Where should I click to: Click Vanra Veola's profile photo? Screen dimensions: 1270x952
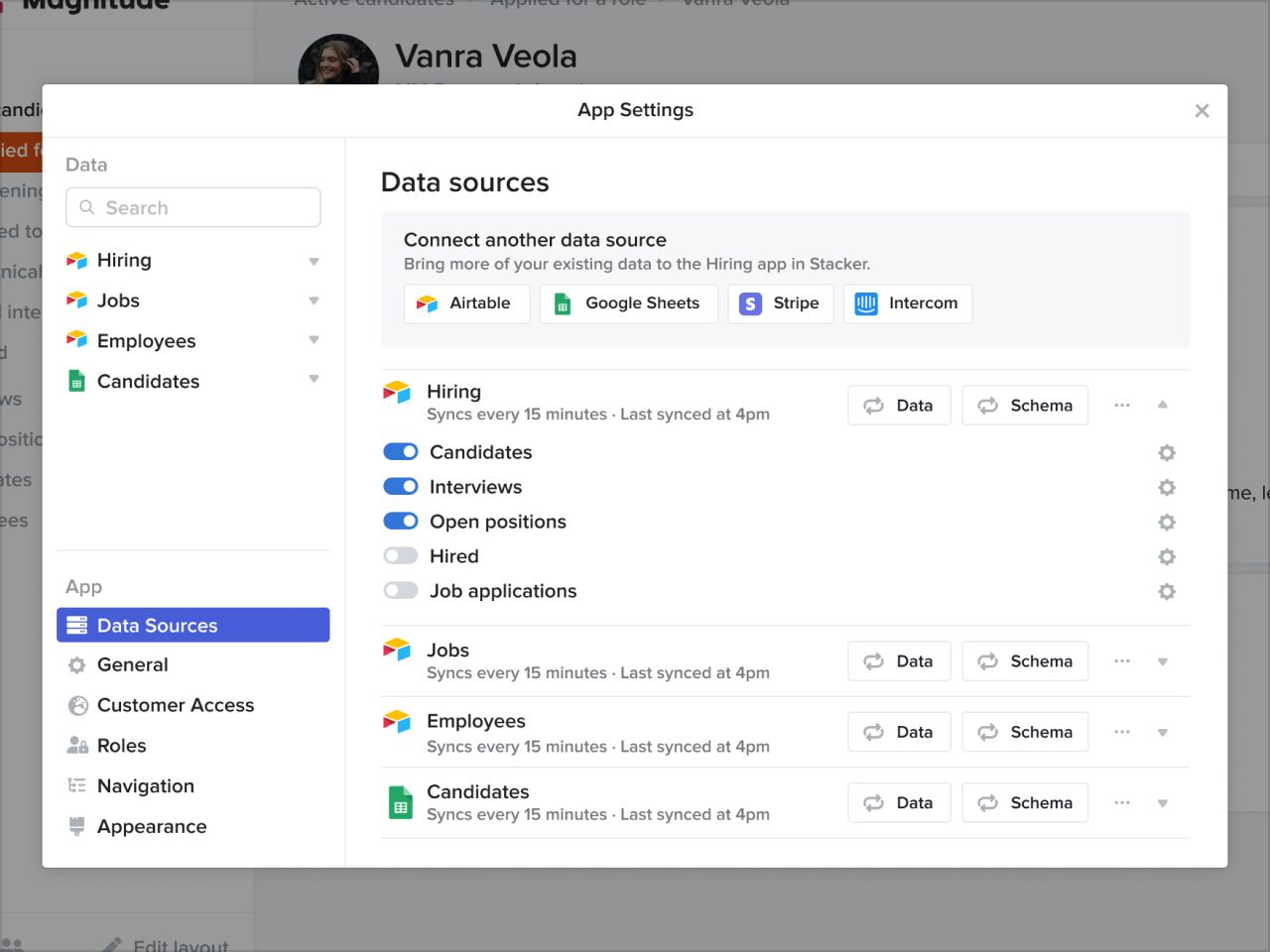338,59
